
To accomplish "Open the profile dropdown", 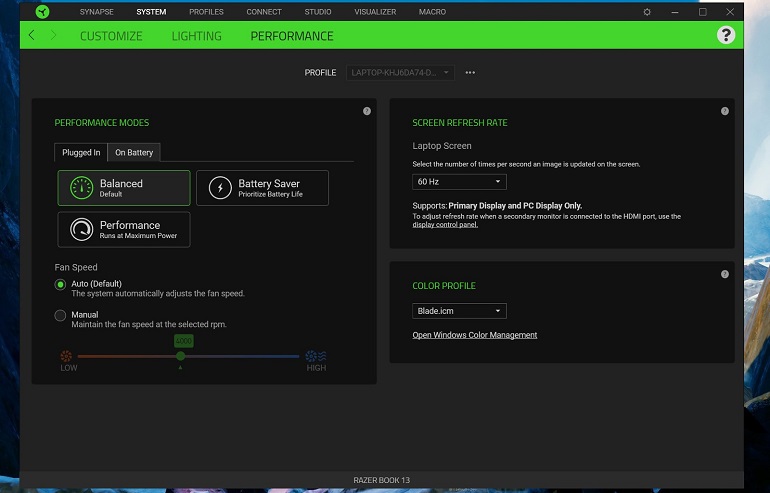I will (400, 73).
